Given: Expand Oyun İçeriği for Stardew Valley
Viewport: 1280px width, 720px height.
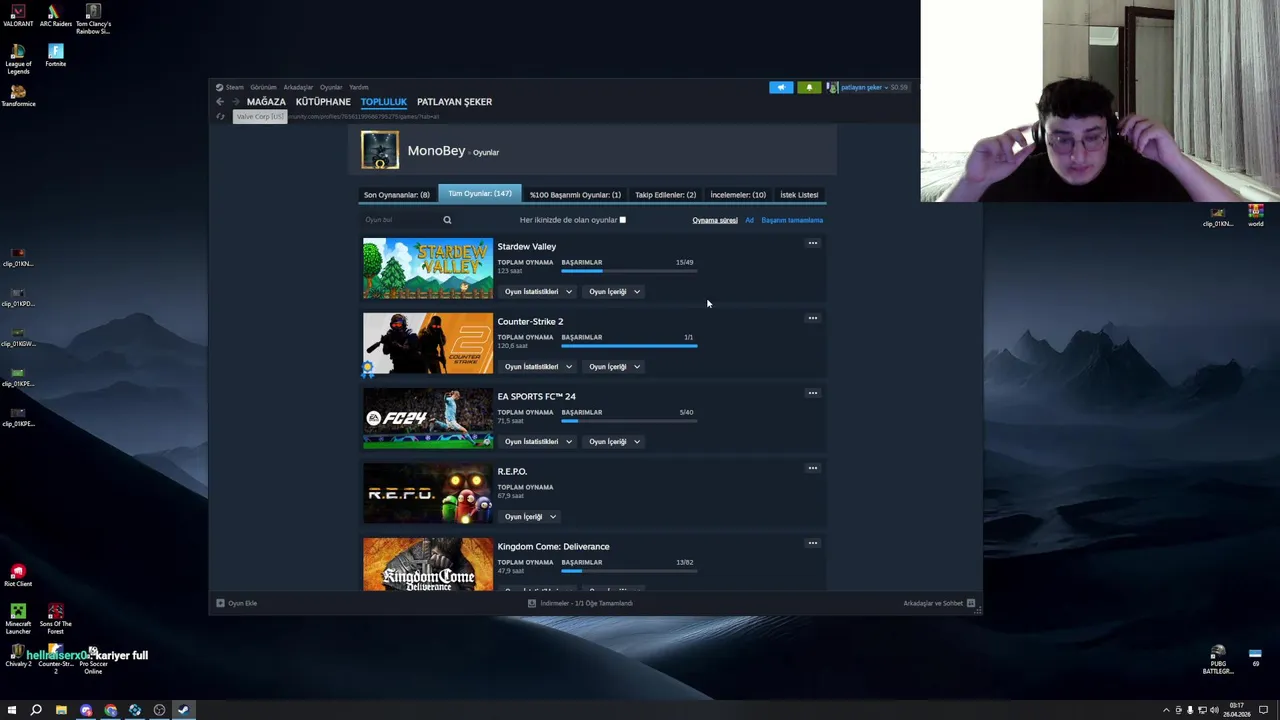Looking at the screenshot, I should click(614, 292).
